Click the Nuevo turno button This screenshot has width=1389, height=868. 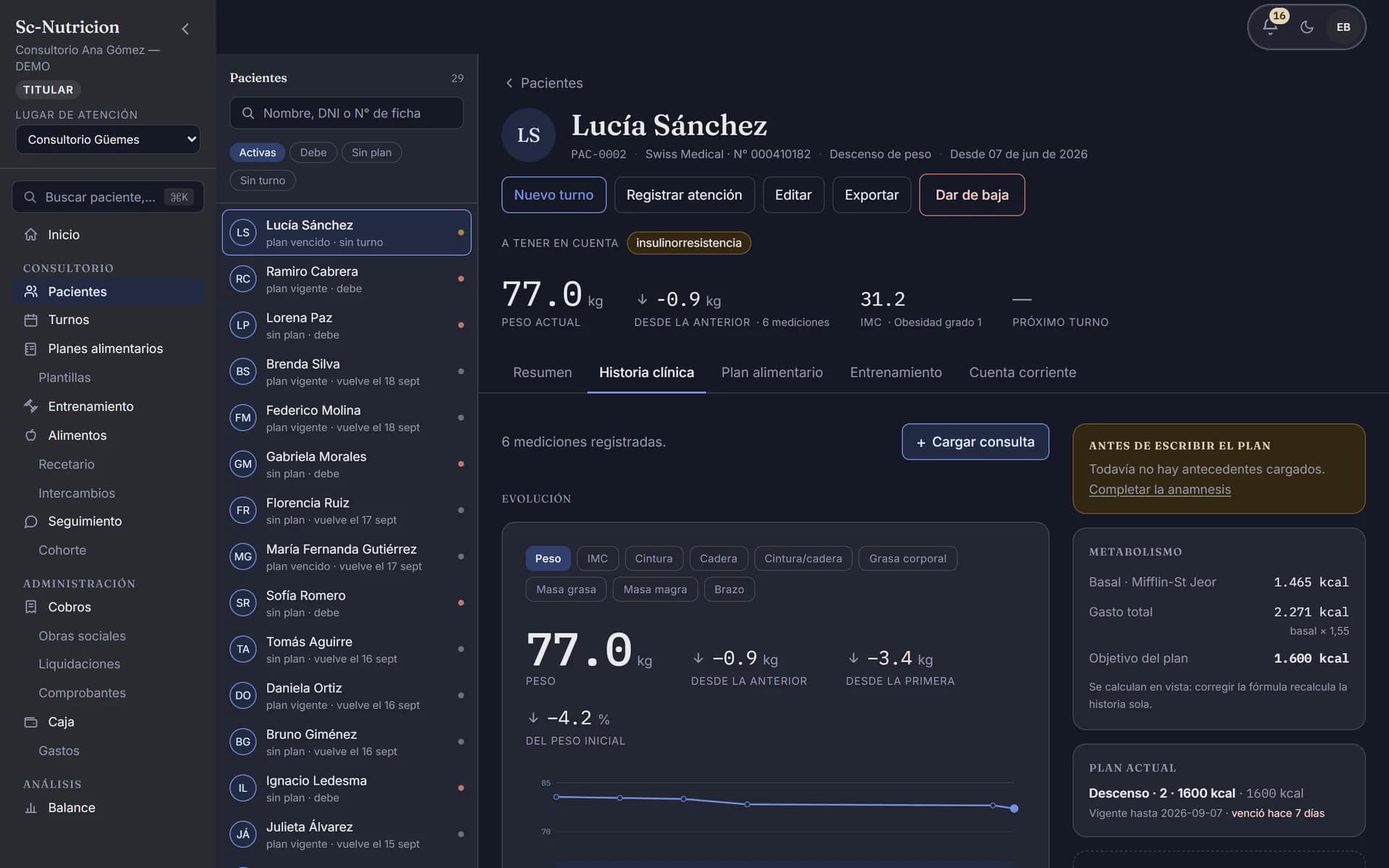553,195
